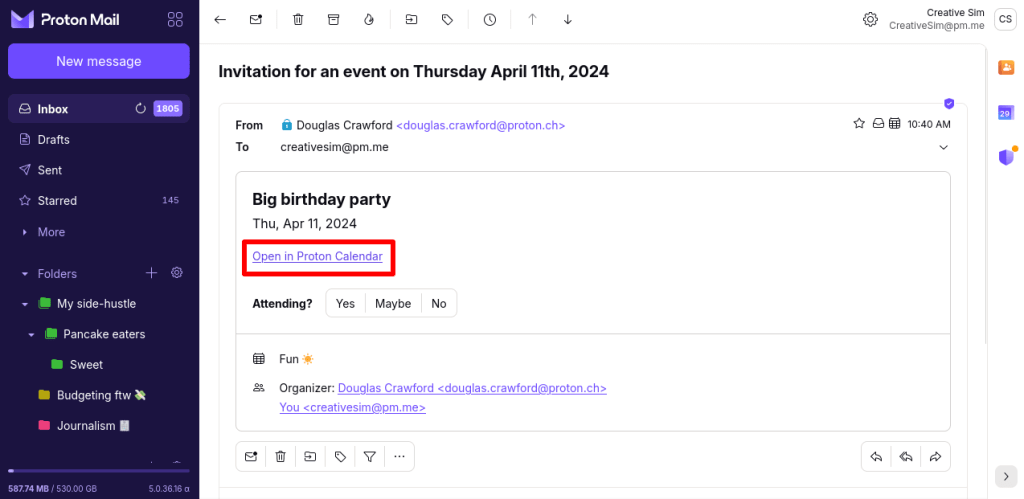1024x499 pixels.
Task: Open the app switcher grid icon
Action: click(175, 19)
